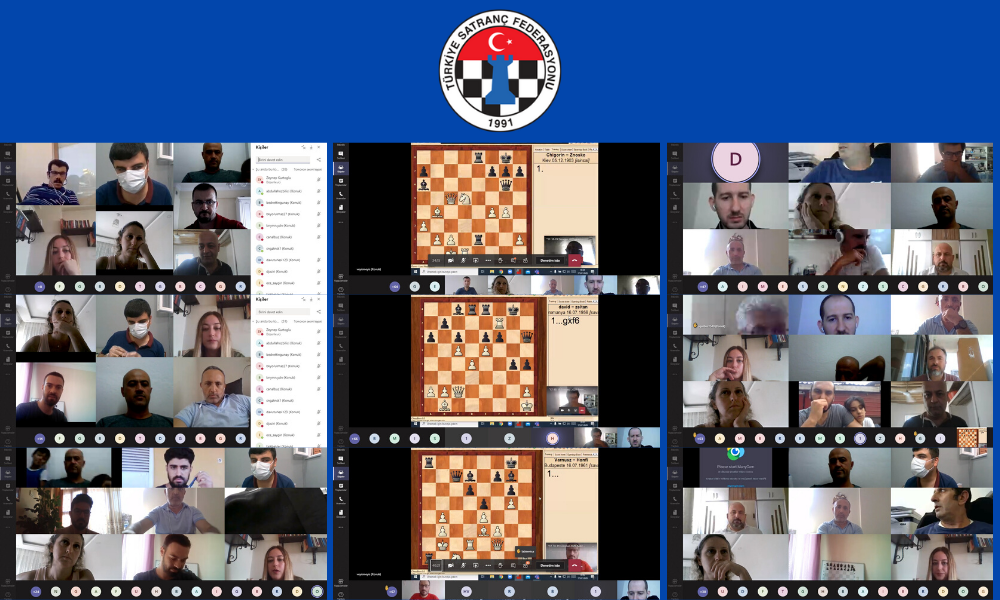Expand more apps ellipsis in Budapest game sidebar

coord(341,527)
